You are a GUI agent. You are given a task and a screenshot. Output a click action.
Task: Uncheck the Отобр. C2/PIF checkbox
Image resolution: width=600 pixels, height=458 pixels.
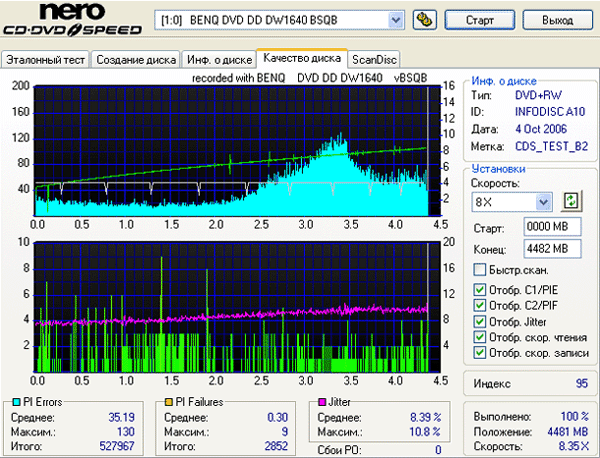[x=480, y=306]
